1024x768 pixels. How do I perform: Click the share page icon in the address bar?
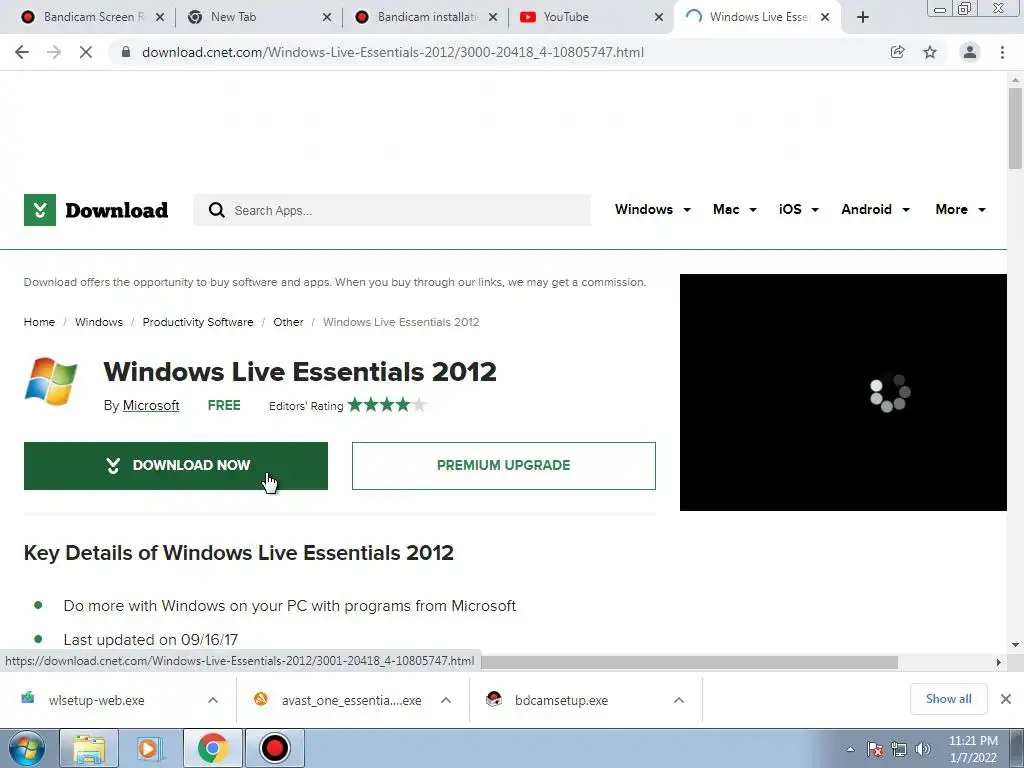coord(898,52)
